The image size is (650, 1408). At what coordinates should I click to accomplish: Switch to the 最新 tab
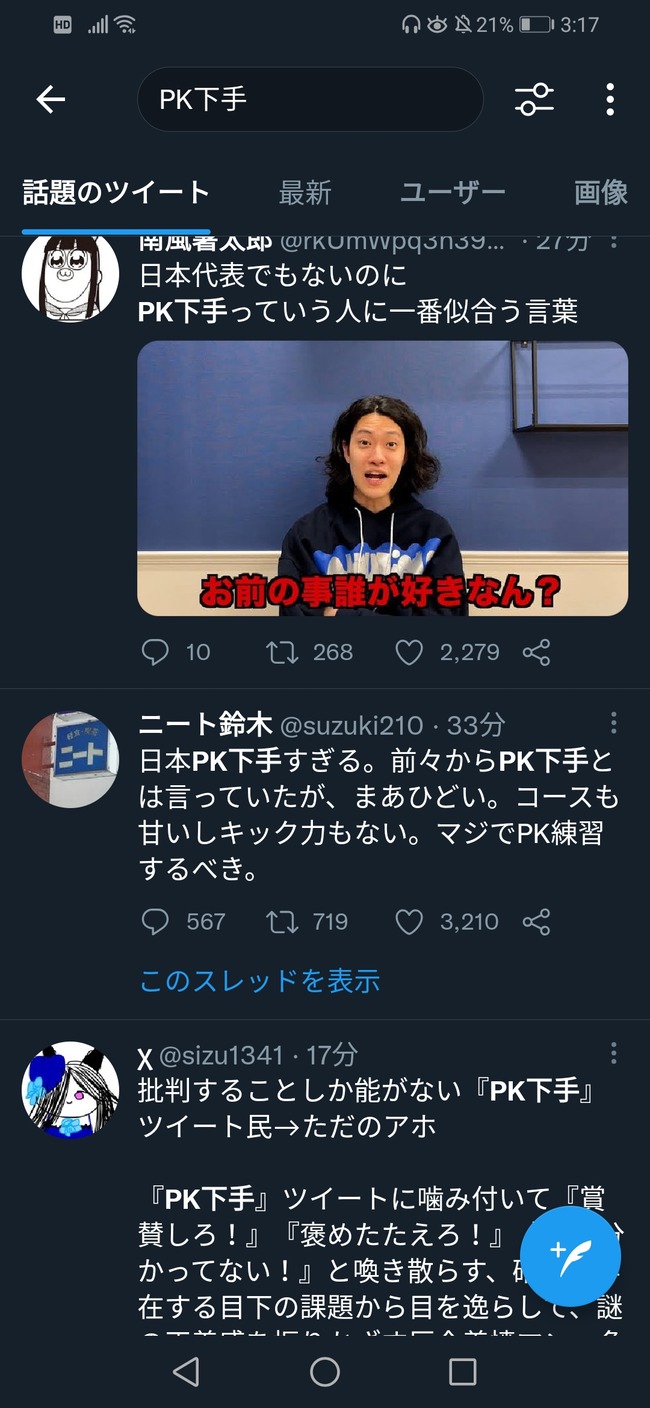tap(305, 193)
